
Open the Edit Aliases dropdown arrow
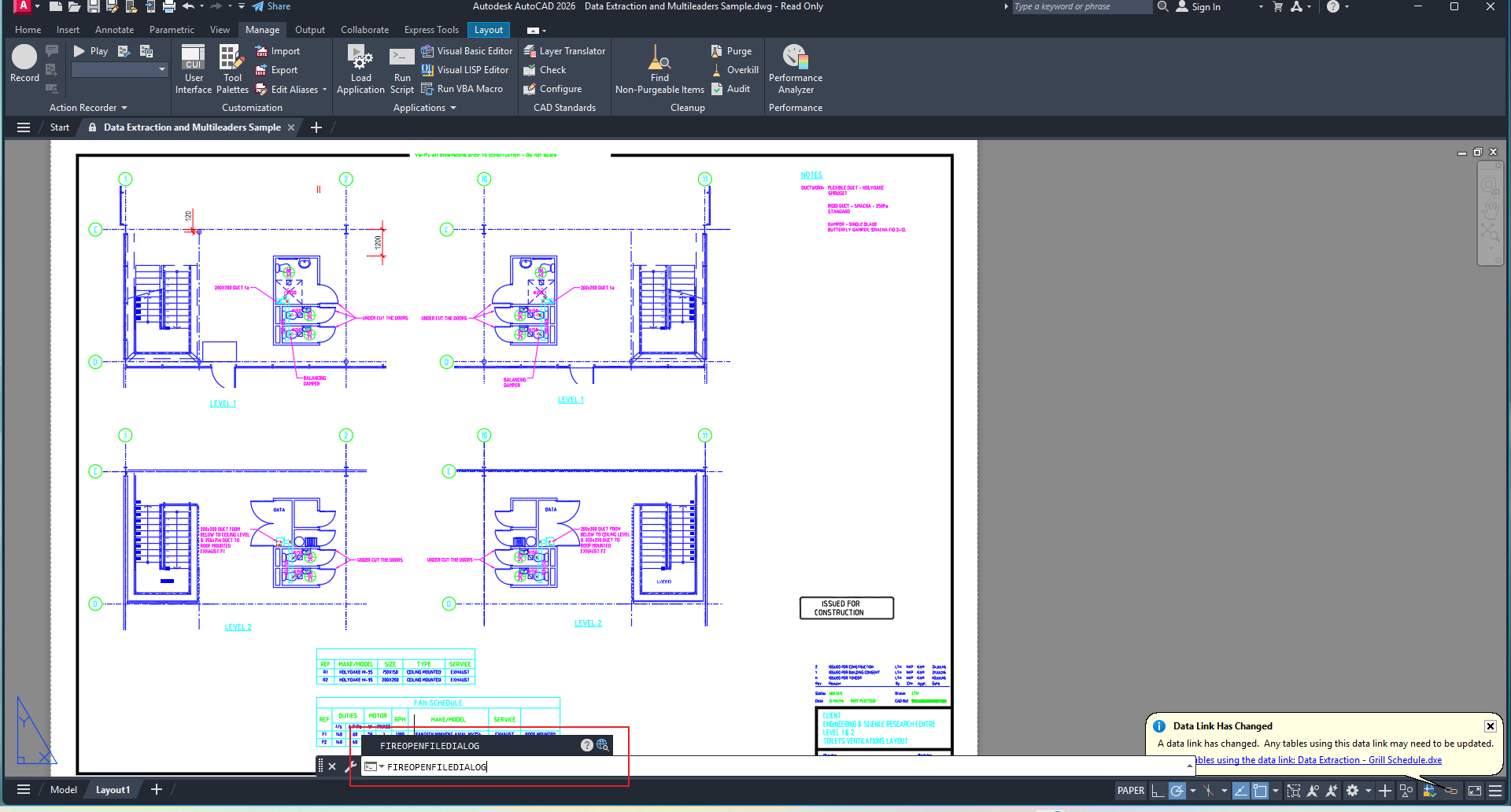tap(325, 90)
